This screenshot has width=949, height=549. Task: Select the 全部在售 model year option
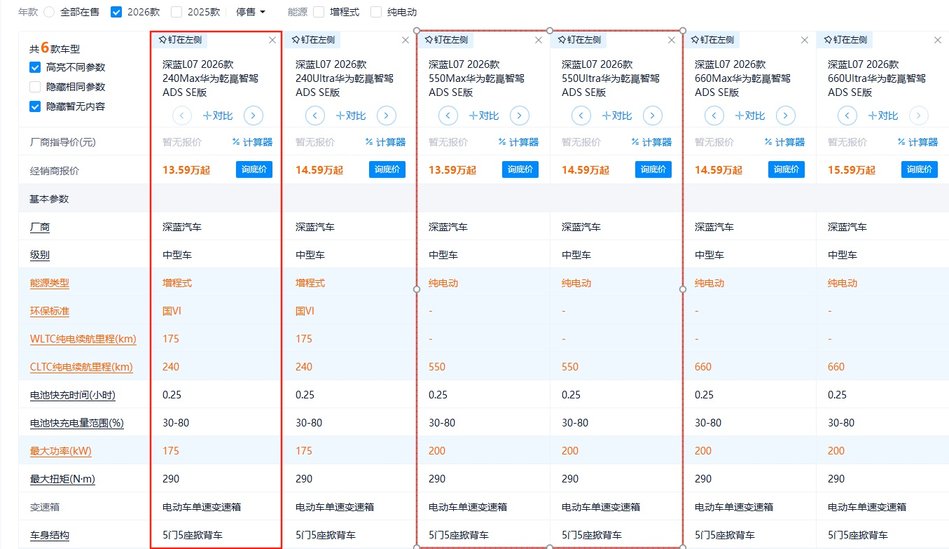click(50, 12)
